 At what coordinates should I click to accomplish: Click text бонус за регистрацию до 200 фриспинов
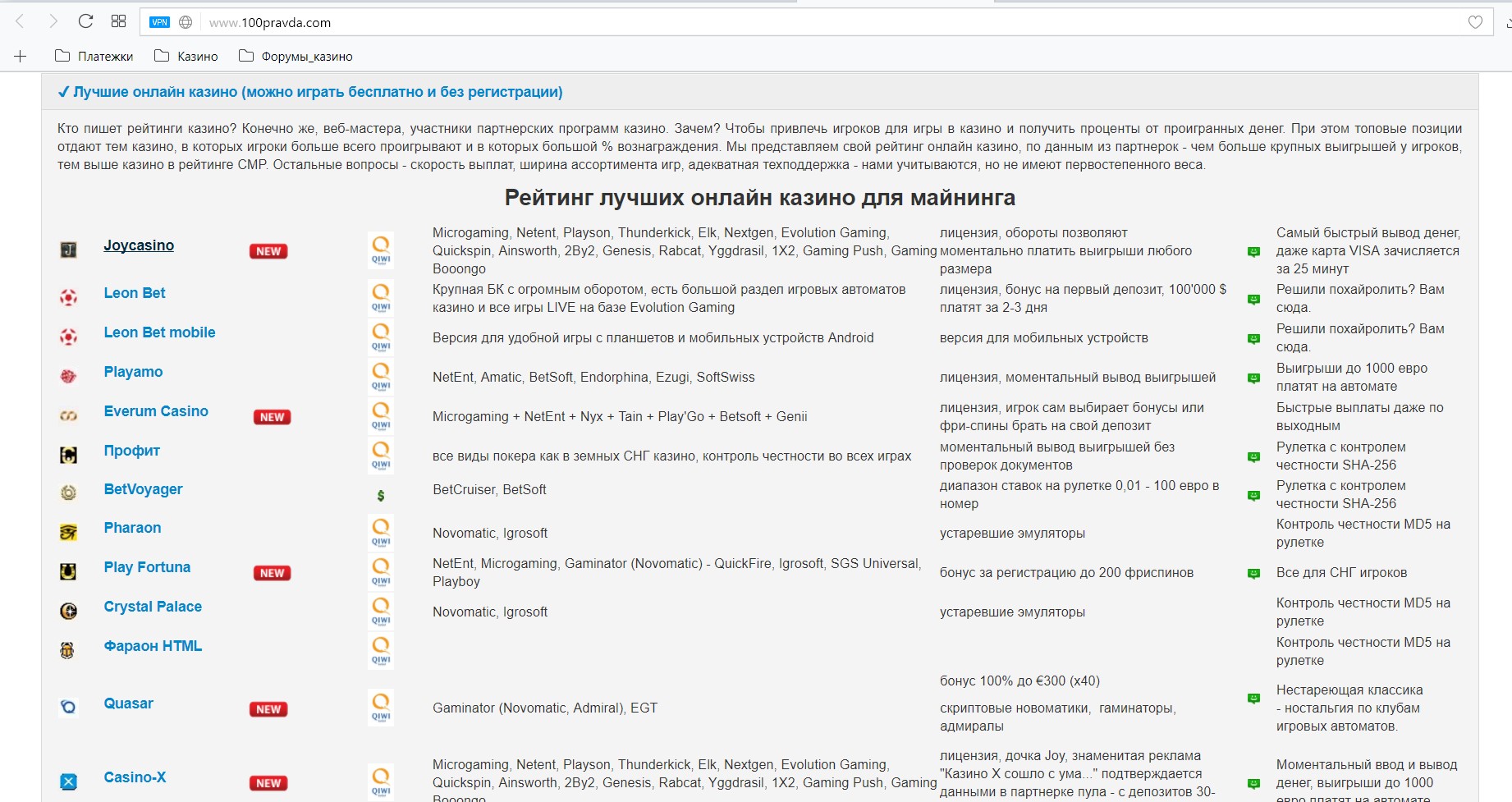click(1066, 573)
